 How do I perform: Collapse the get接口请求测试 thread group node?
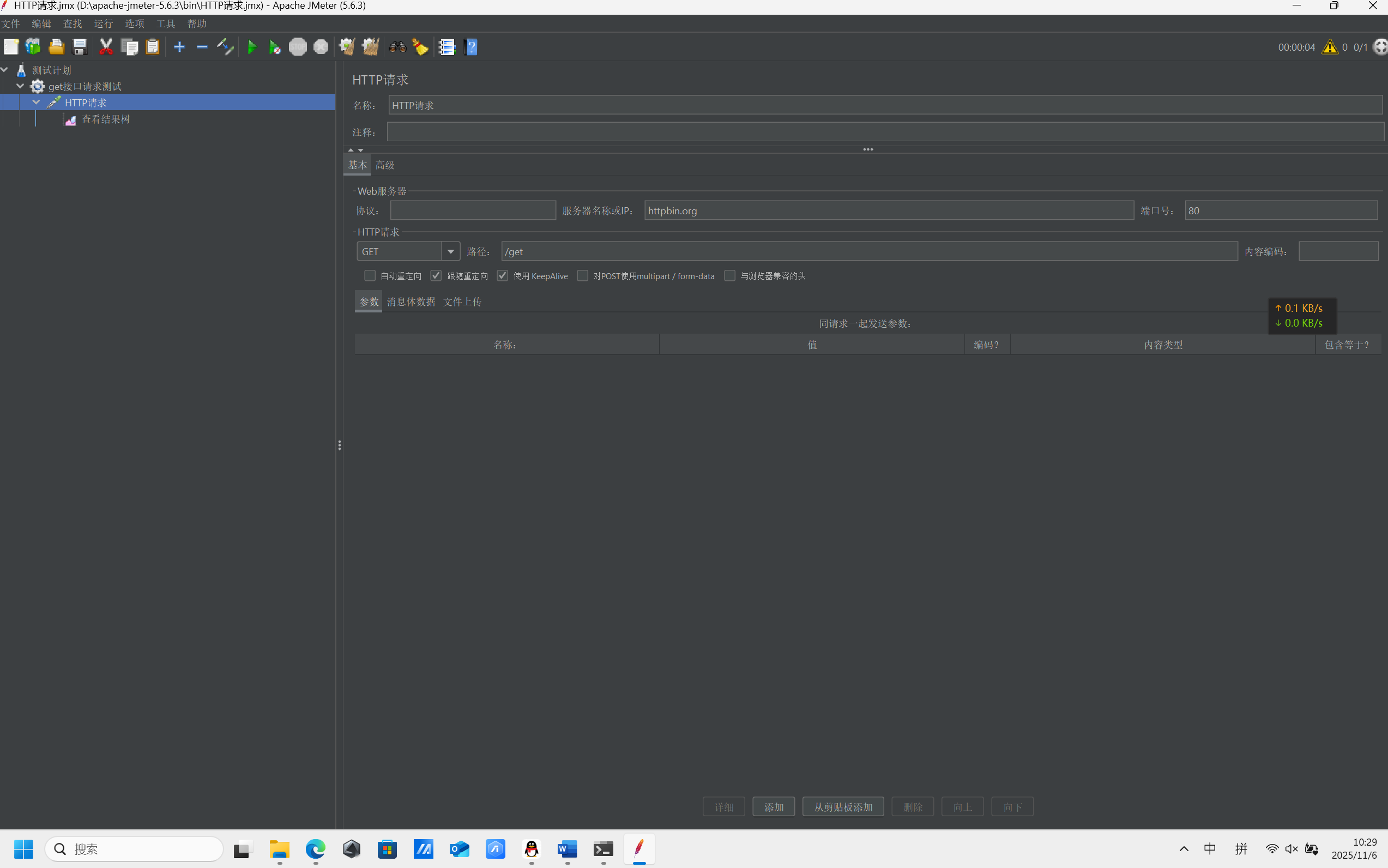pos(20,86)
